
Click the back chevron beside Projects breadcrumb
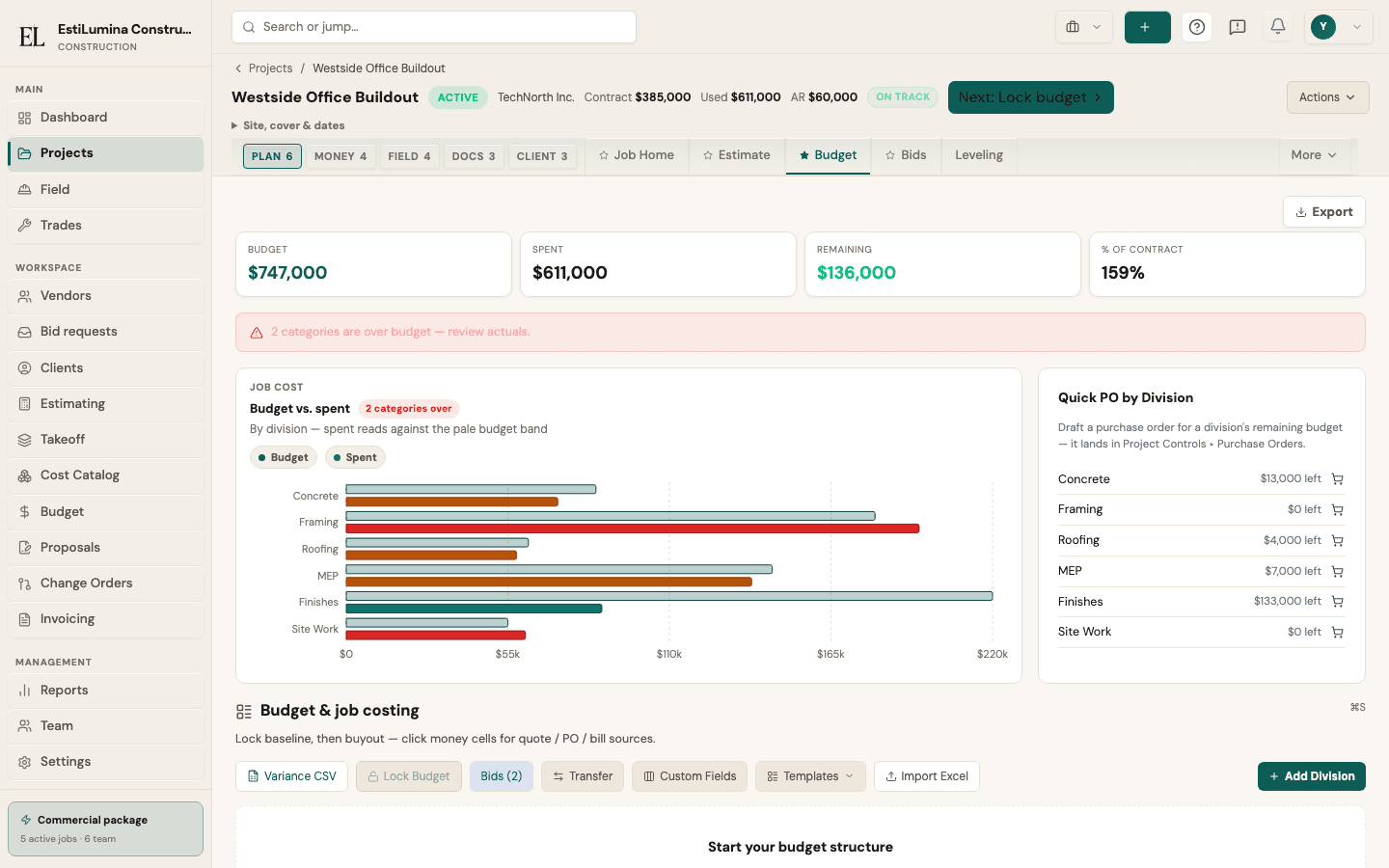click(238, 68)
